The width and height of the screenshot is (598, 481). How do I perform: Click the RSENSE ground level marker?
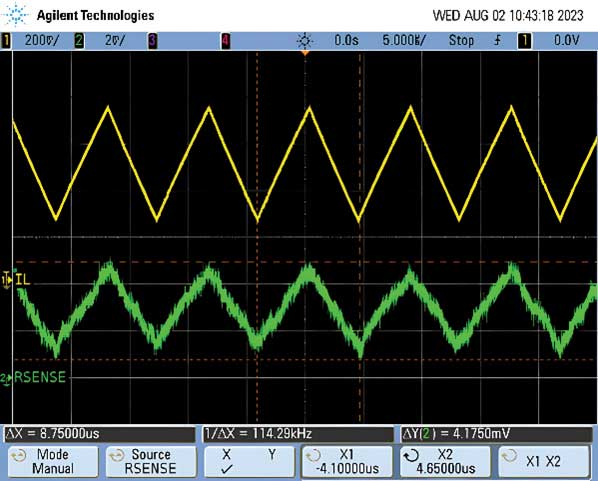(x=6, y=379)
